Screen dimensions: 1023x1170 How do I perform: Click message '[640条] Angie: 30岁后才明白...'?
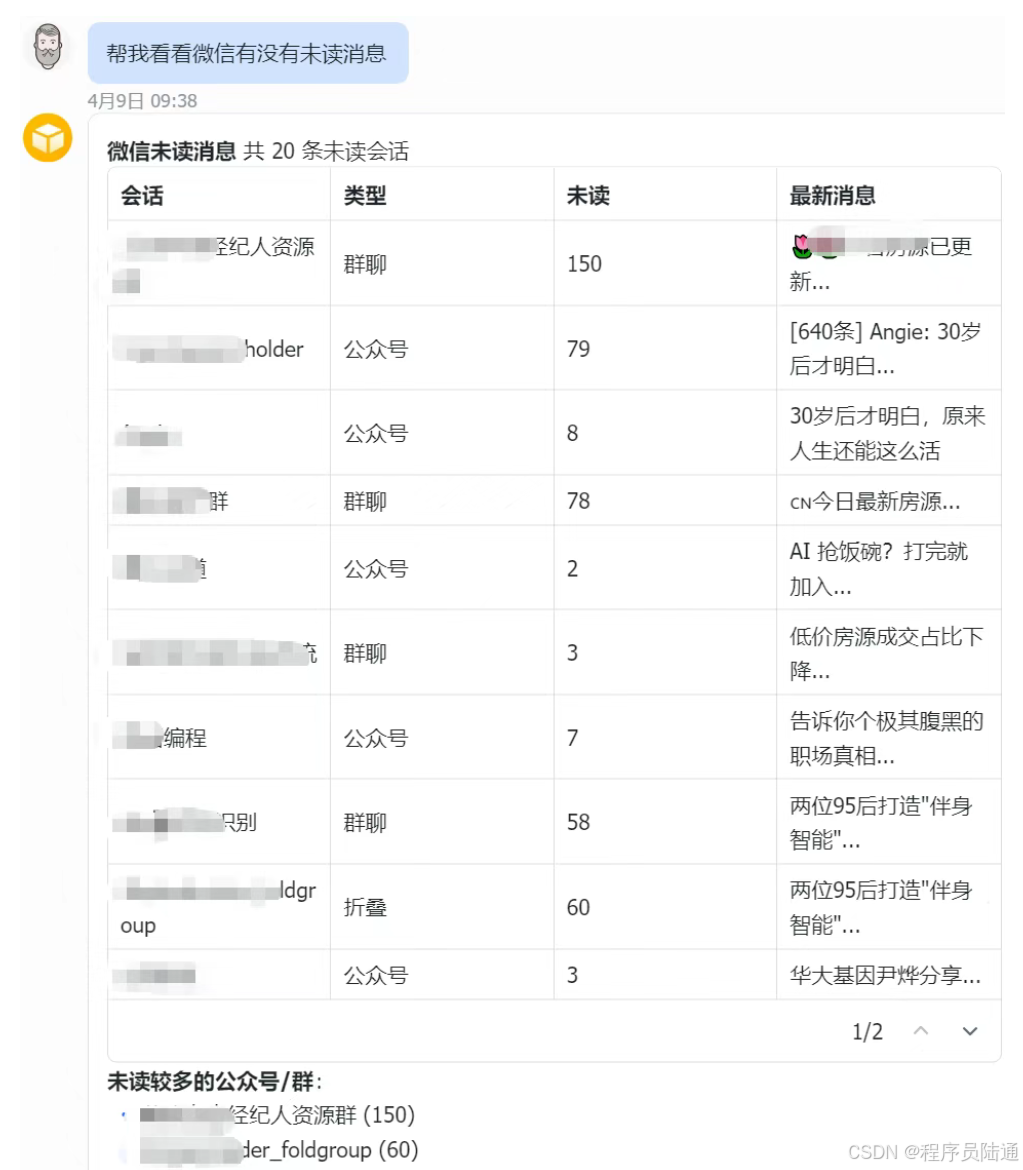click(x=886, y=348)
